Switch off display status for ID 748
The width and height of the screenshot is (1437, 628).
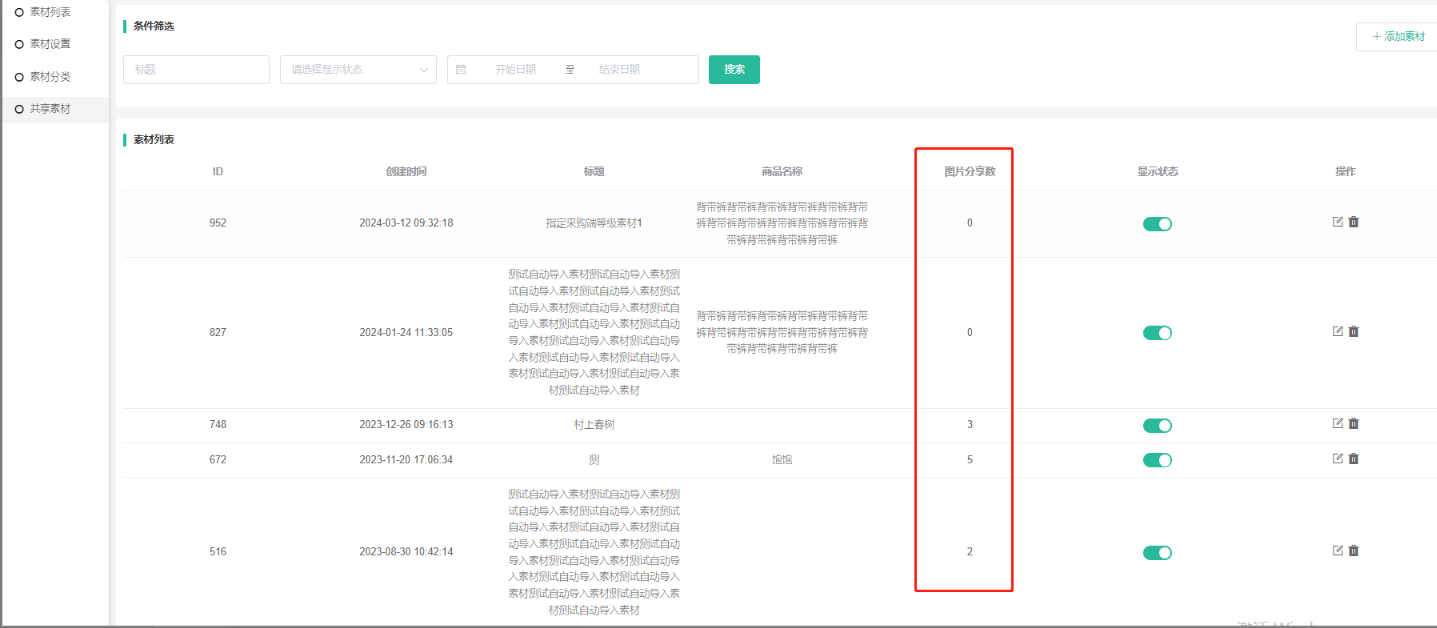click(1157, 425)
